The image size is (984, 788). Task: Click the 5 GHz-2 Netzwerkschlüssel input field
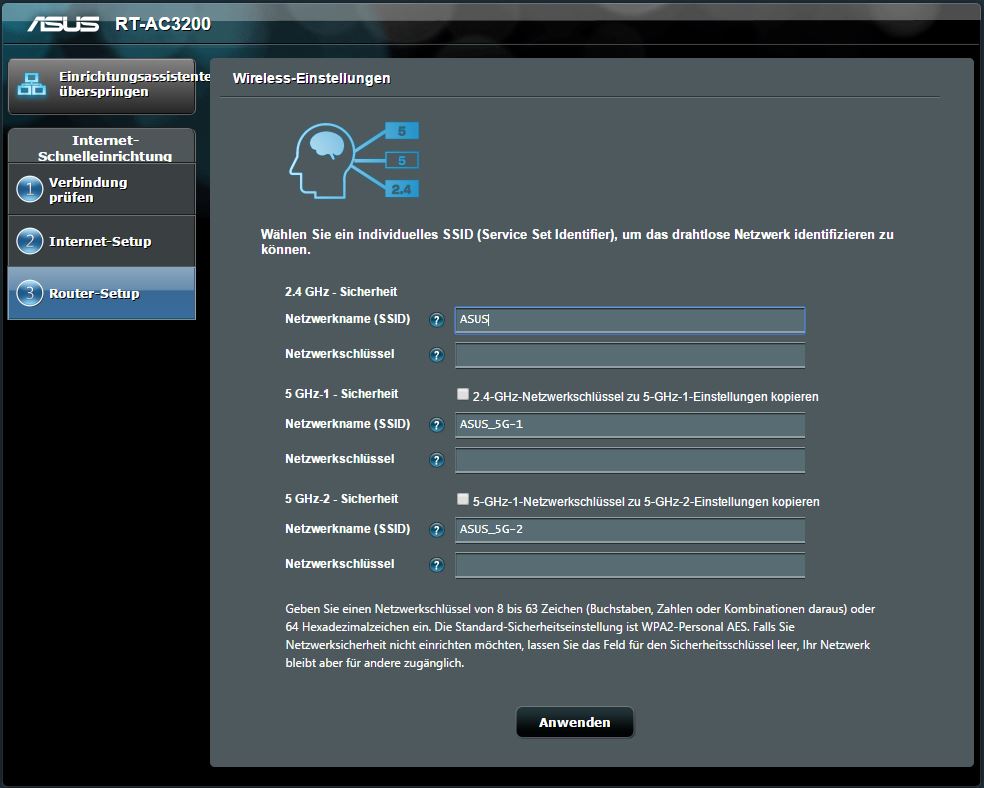(629, 565)
